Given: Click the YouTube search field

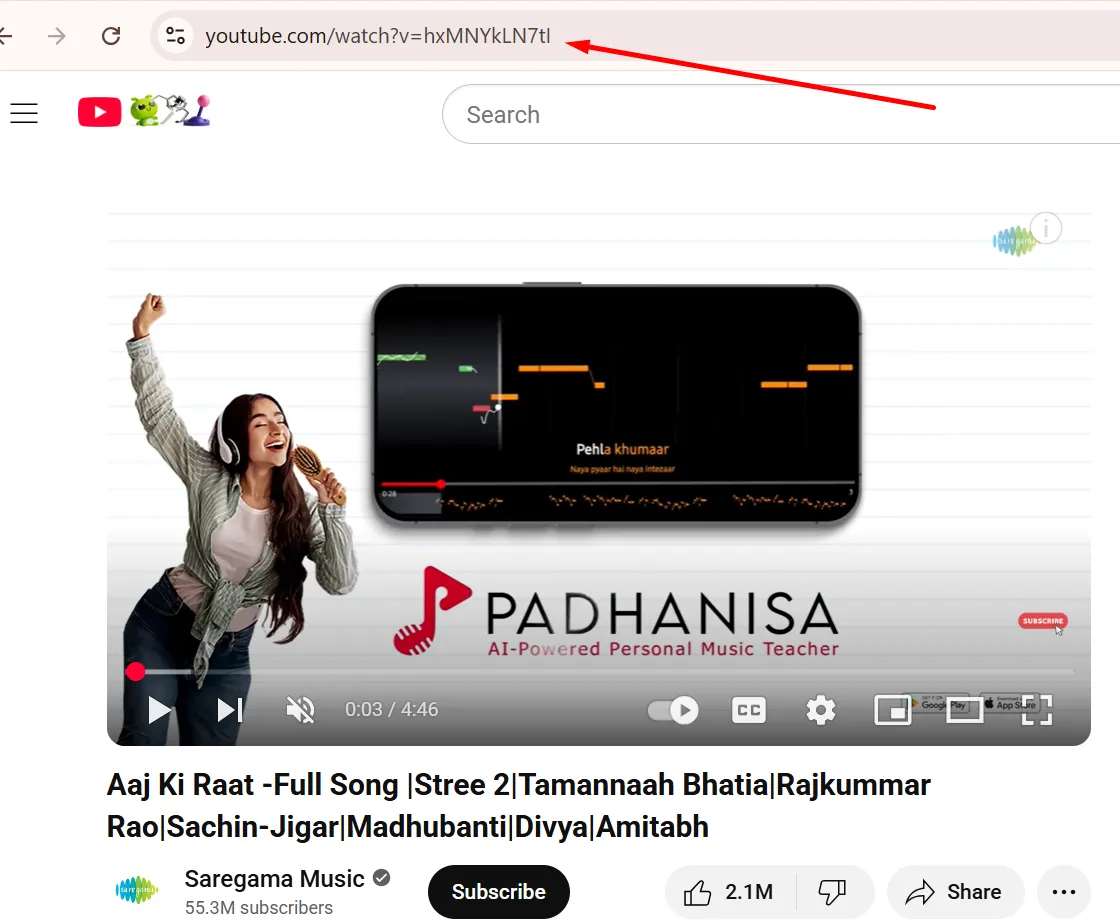Looking at the screenshot, I should (x=779, y=114).
